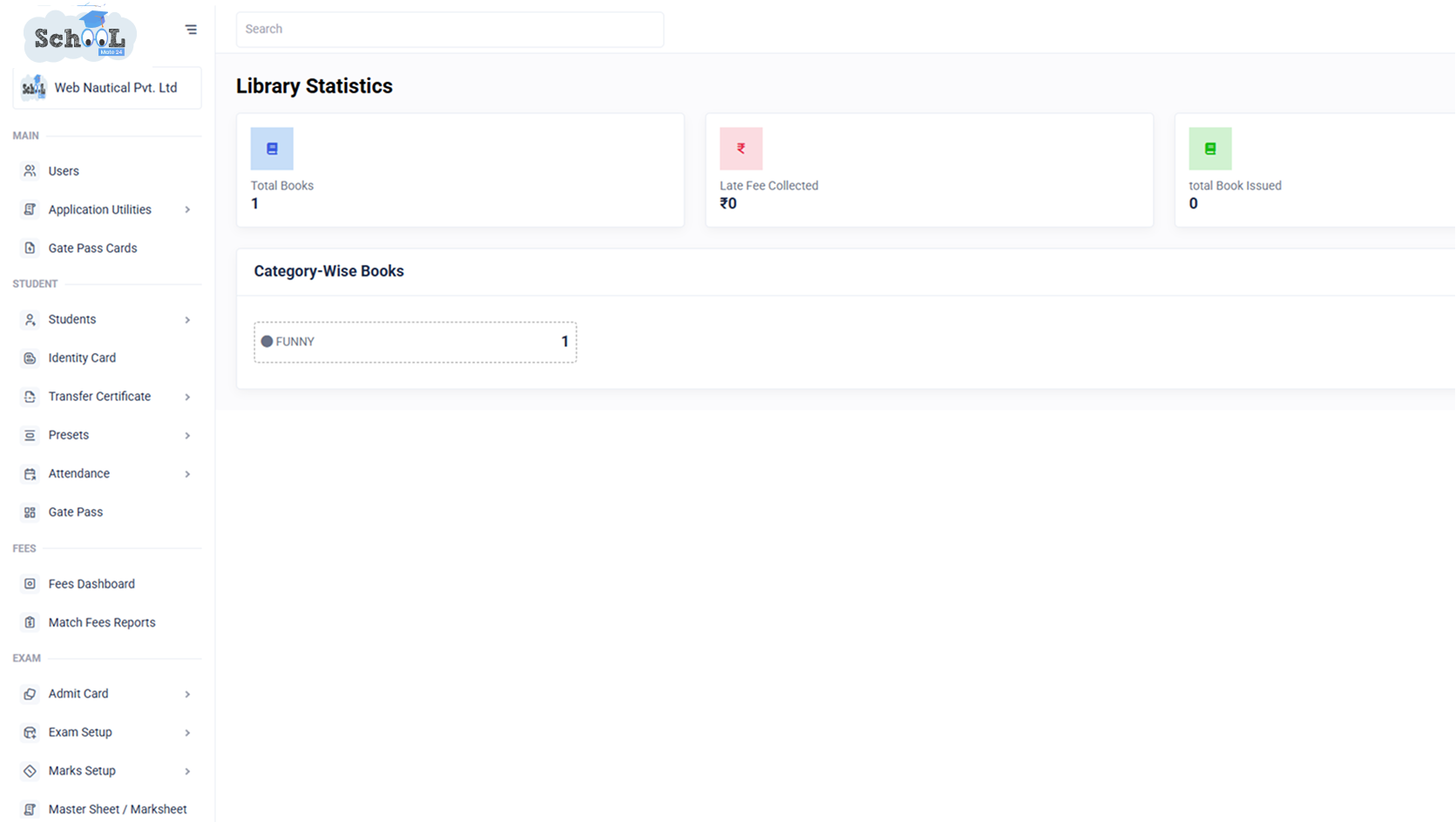Image resolution: width=1456 pixels, height=822 pixels.
Task: Click the FUNNY category gray dot
Action: click(x=267, y=342)
